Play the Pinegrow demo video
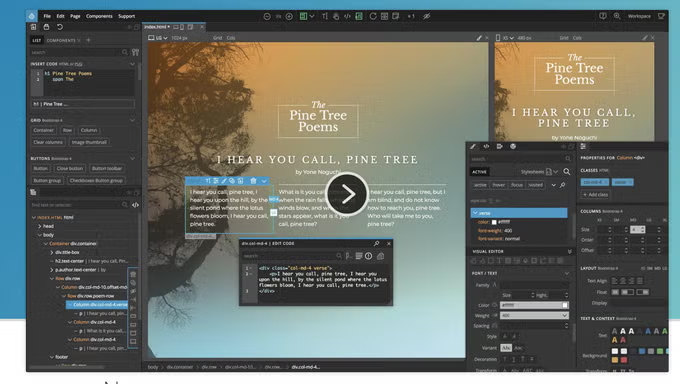This screenshot has height=384, width=680. pyautogui.click(x=347, y=194)
